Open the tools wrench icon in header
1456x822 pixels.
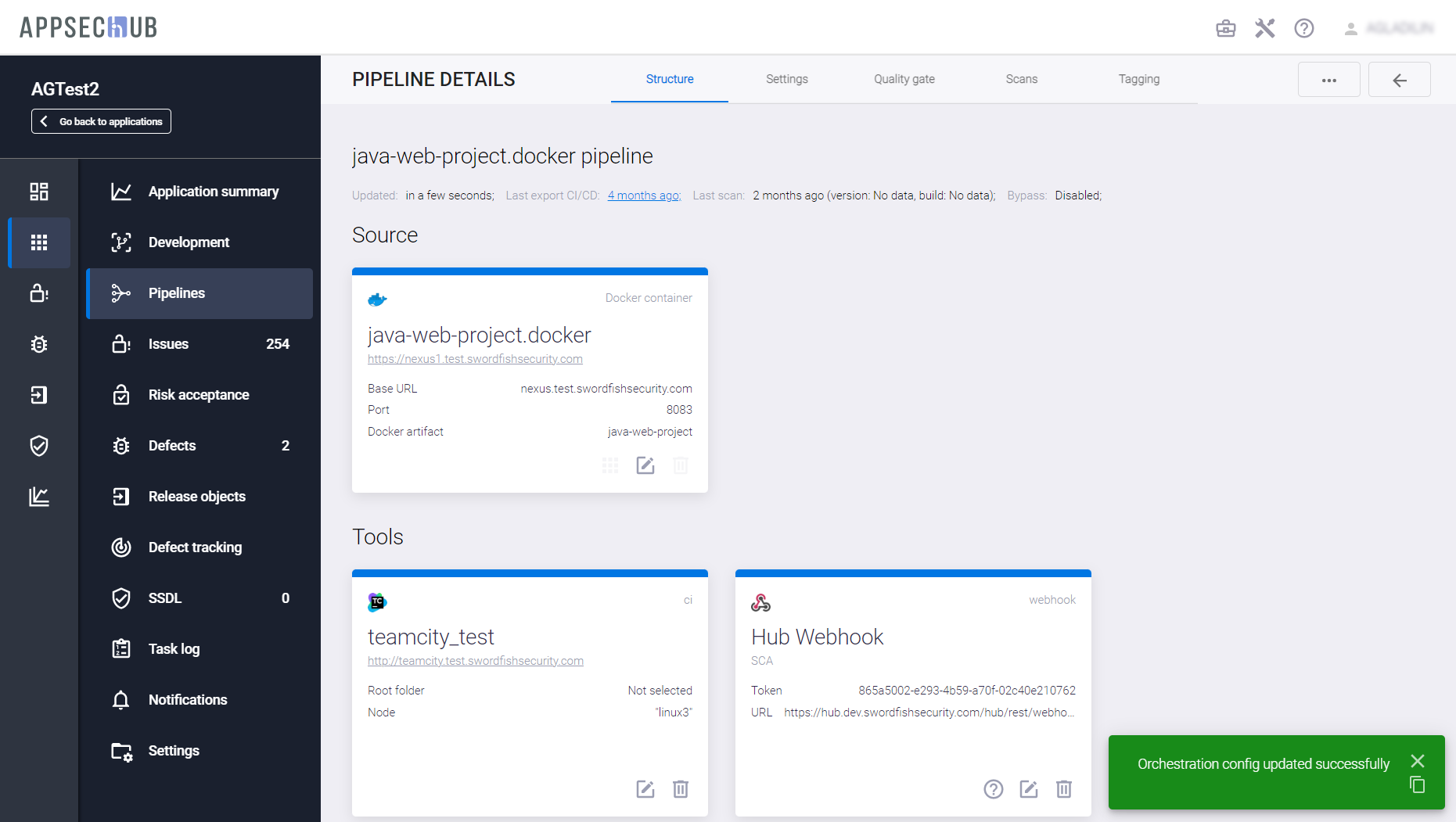point(1264,28)
